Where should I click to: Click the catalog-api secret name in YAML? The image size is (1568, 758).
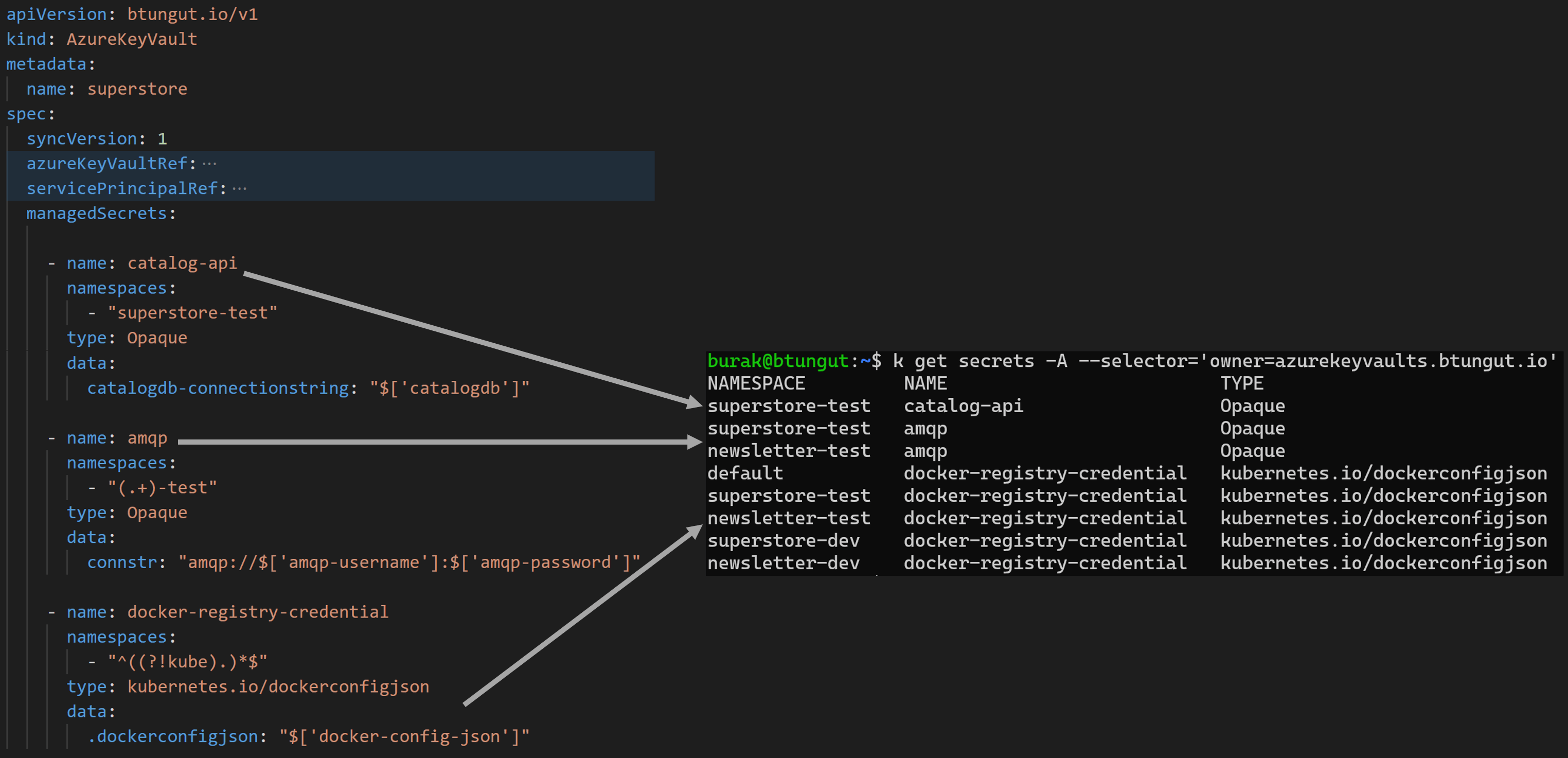[182, 263]
